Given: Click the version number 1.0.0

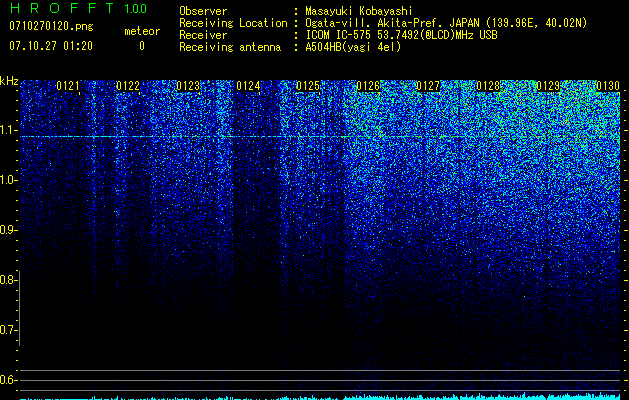Looking at the screenshot, I should [x=135, y=8].
